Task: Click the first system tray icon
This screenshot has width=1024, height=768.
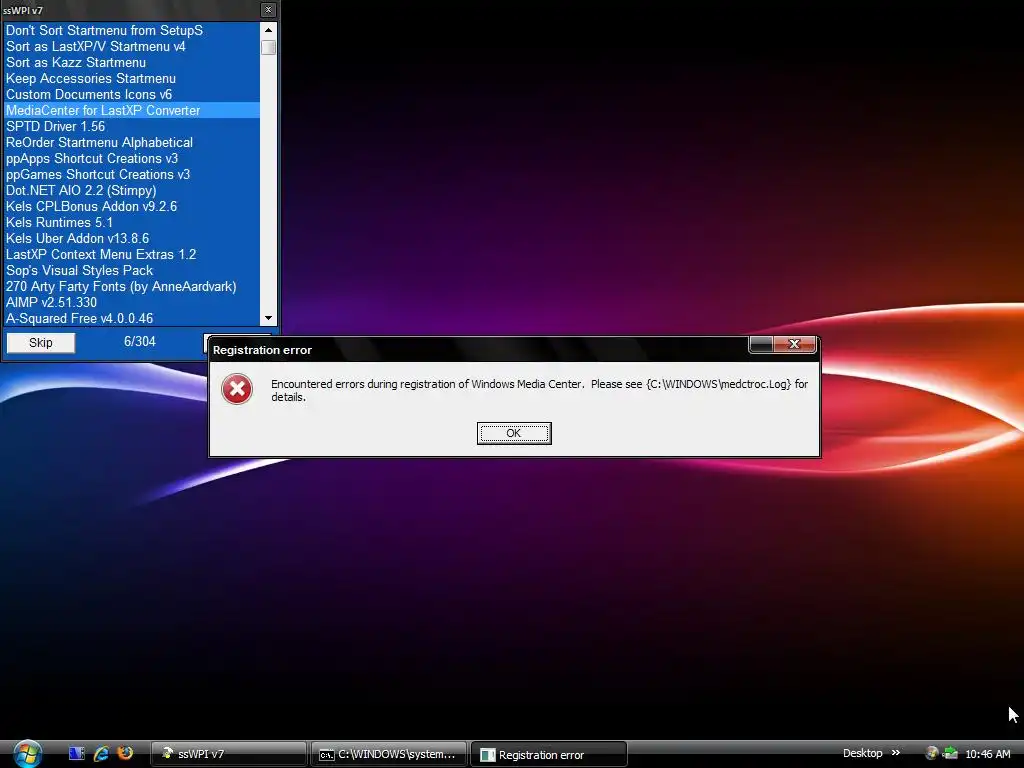Action: point(932,754)
